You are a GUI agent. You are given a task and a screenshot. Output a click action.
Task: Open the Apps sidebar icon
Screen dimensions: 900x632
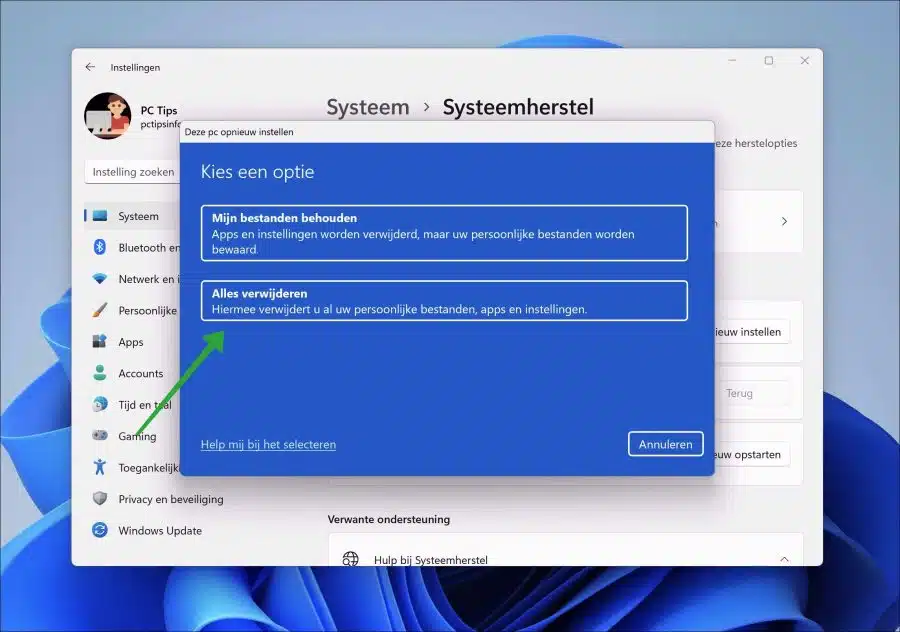point(100,342)
